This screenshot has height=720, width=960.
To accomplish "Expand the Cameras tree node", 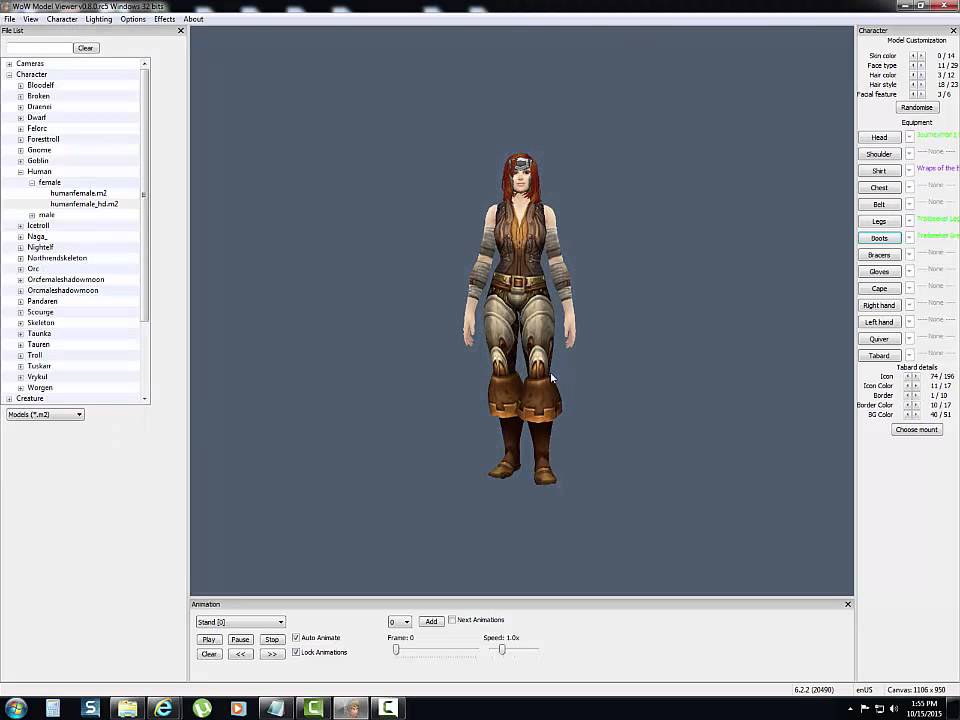I will (9, 64).
